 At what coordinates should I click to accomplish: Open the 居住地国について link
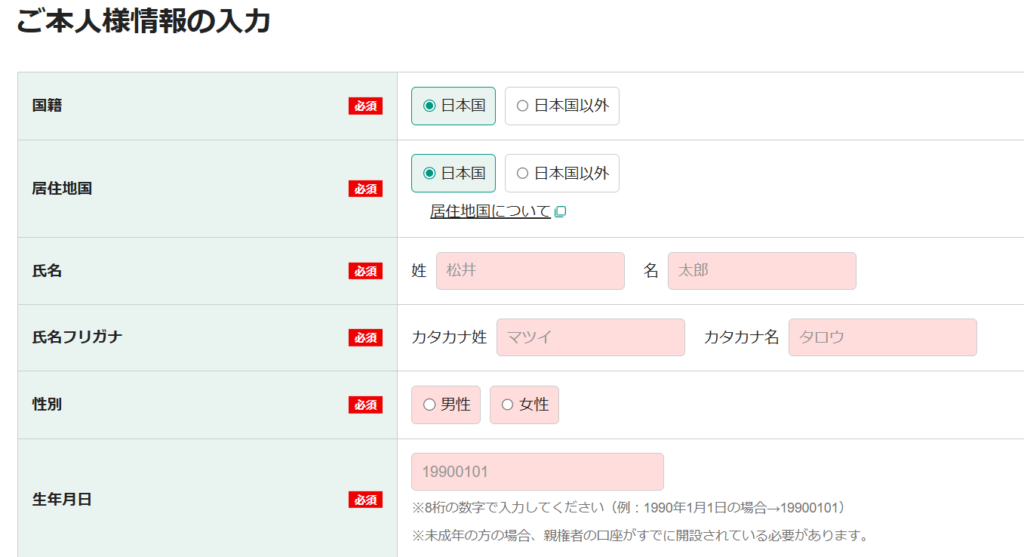490,211
